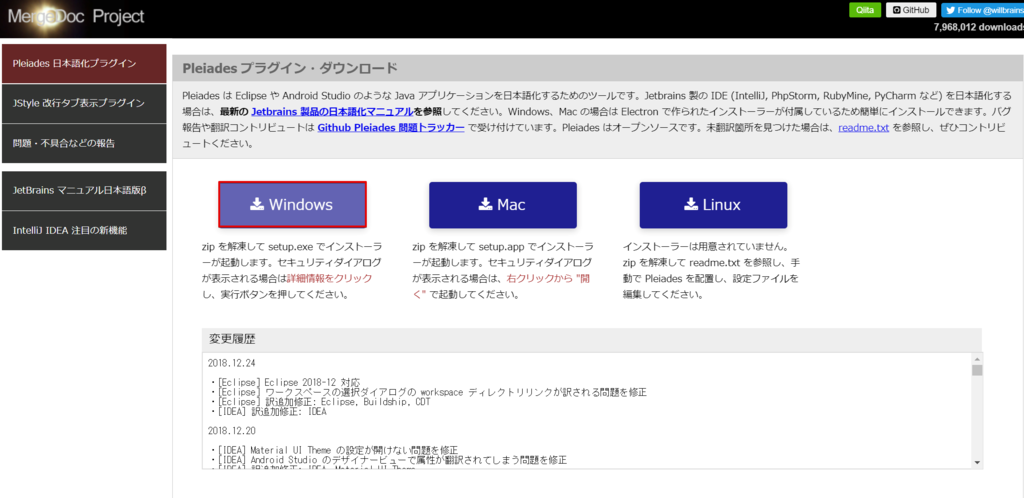1024x498 pixels.
Task: Click the Linux download button
Action: pyautogui.click(x=713, y=204)
